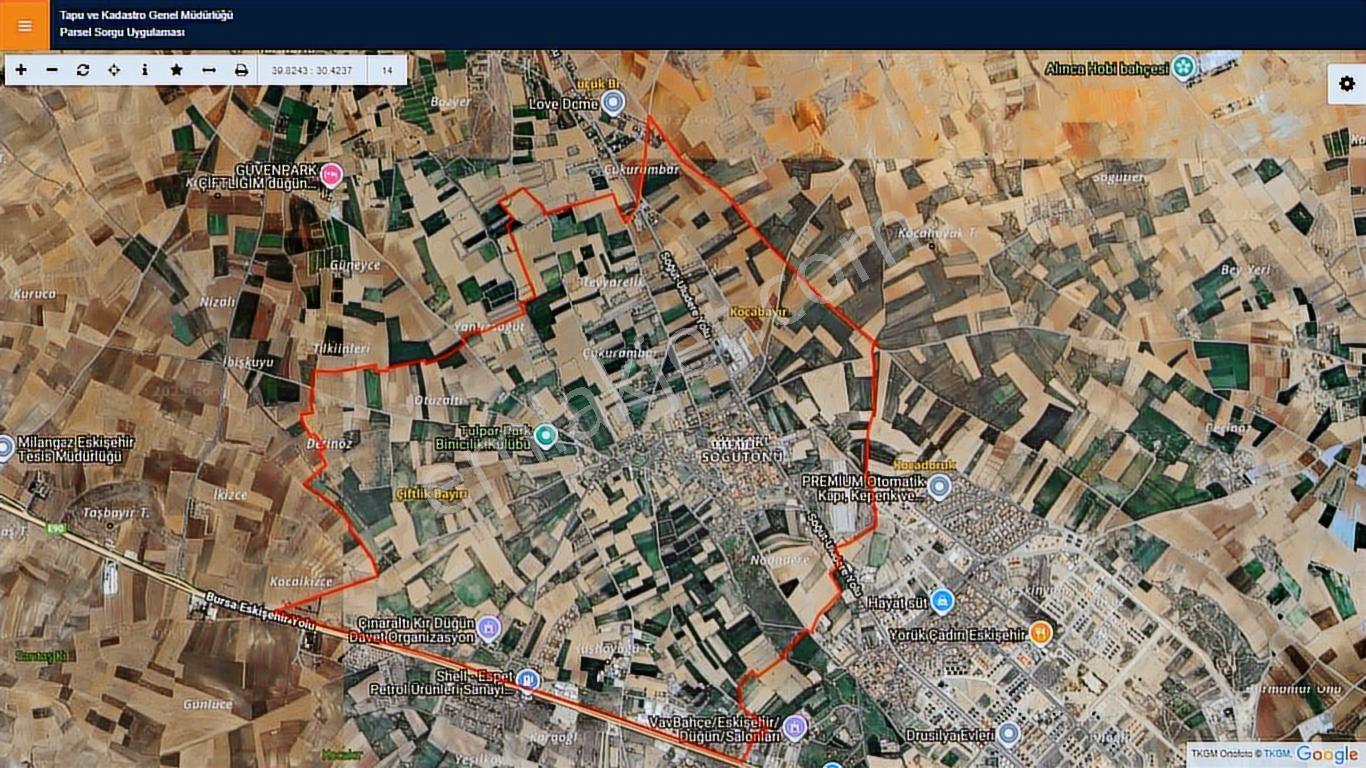Viewport: 1366px width, 768px height.
Task: Open the orange hamburger menu
Action: pyautogui.click(x=24, y=25)
